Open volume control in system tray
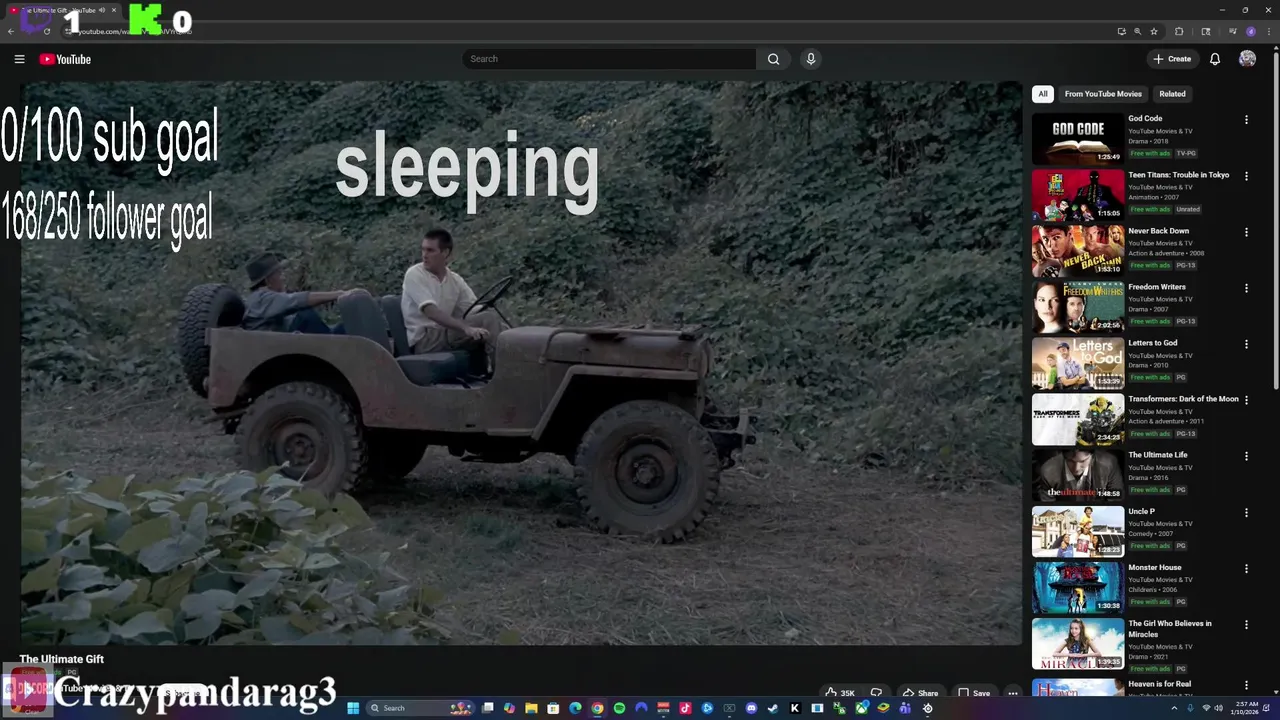This screenshot has height=720, width=1280. (1220, 708)
